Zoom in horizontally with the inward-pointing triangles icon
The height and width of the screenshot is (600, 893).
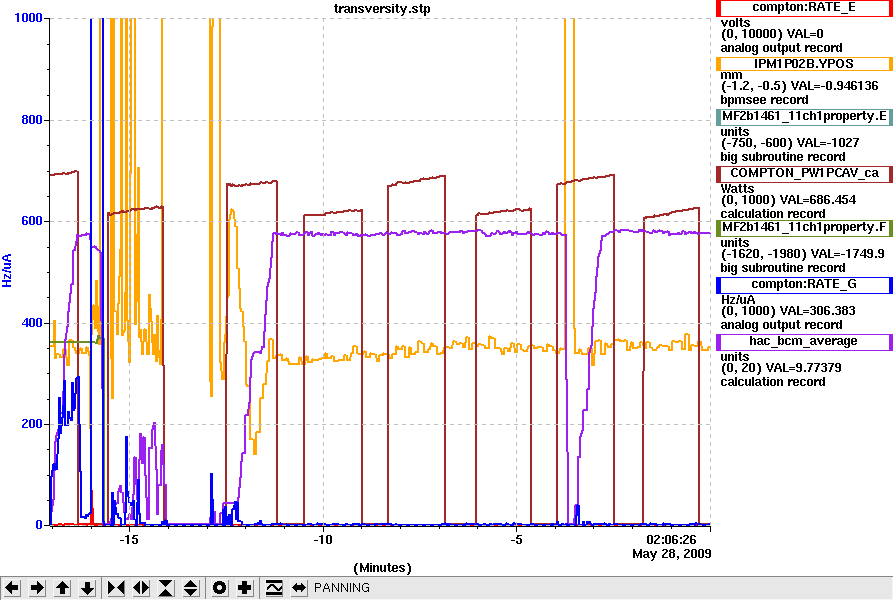coord(116,587)
